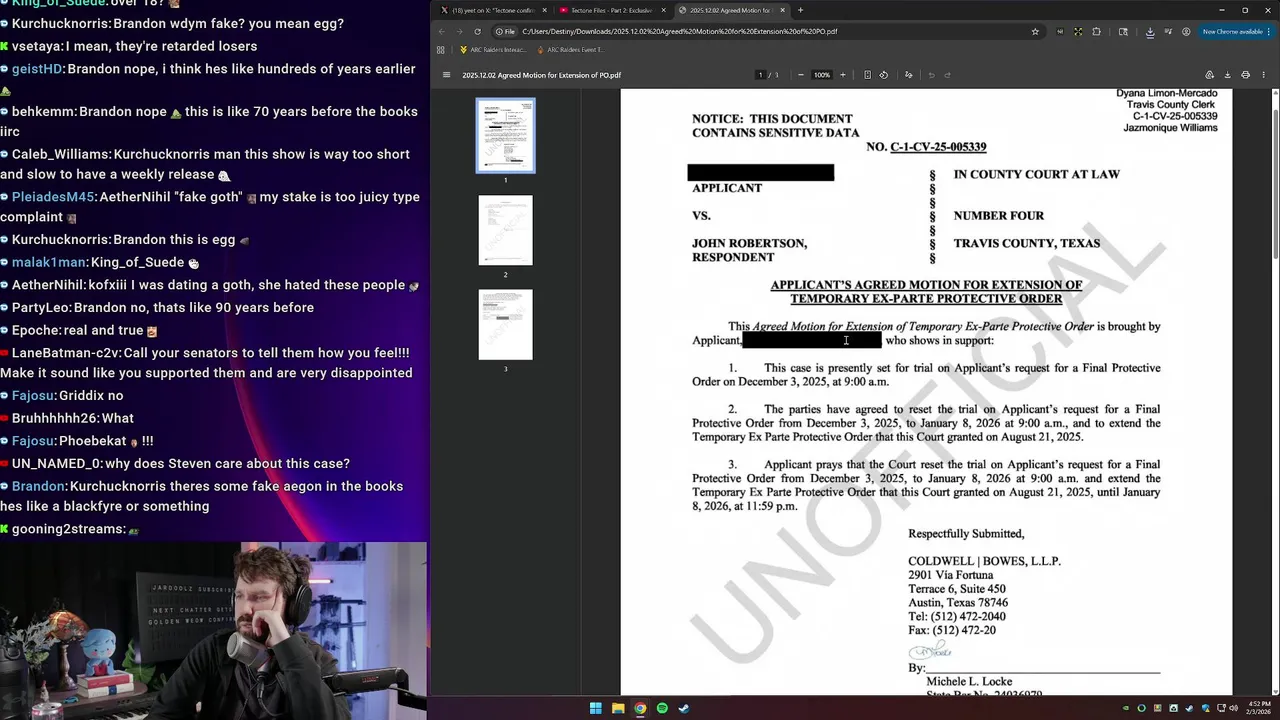The image size is (1280, 720).
Task: Print the PDF document
Action: 1245,75
